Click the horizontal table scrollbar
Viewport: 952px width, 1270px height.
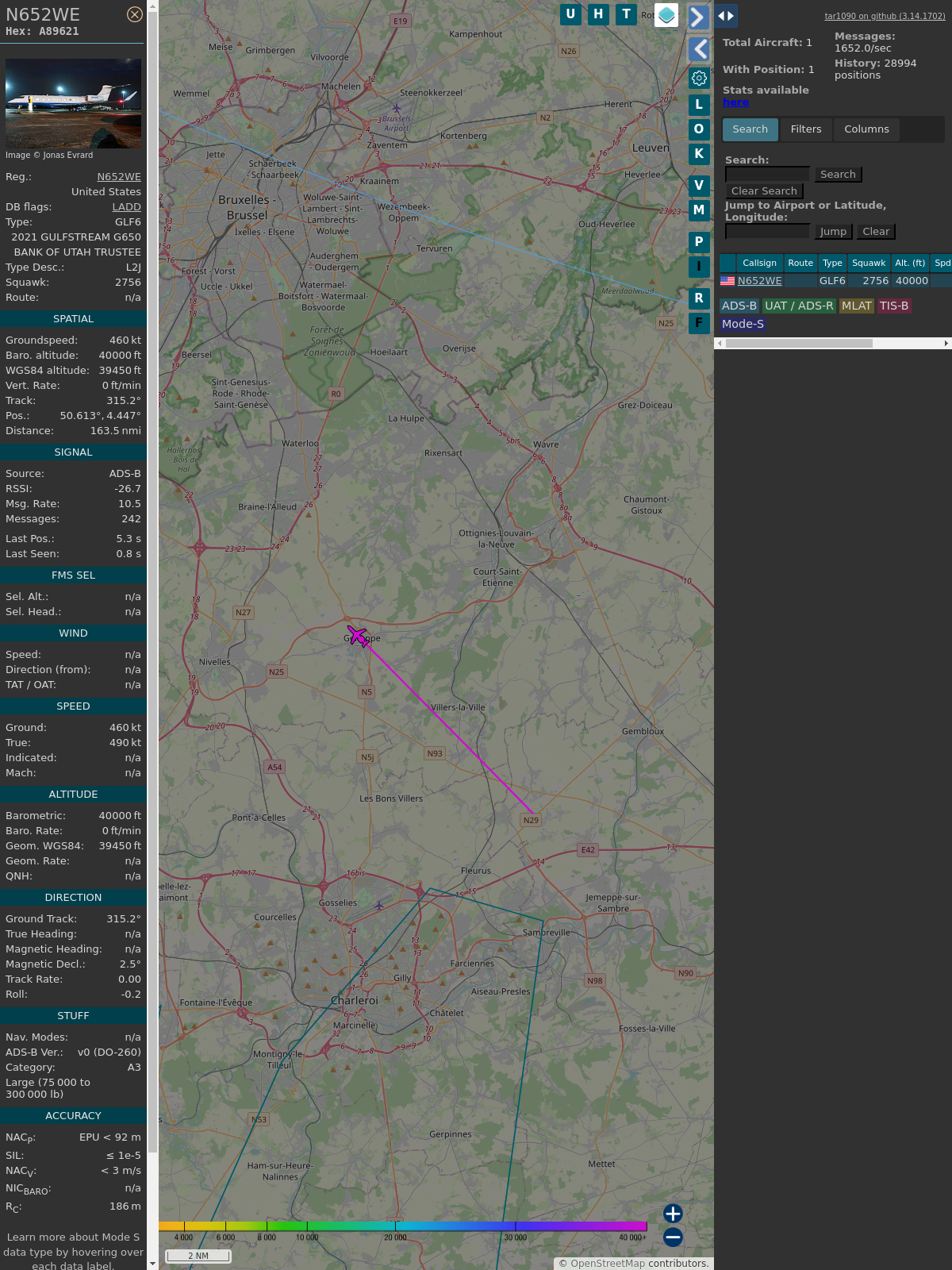pos(799,344)
